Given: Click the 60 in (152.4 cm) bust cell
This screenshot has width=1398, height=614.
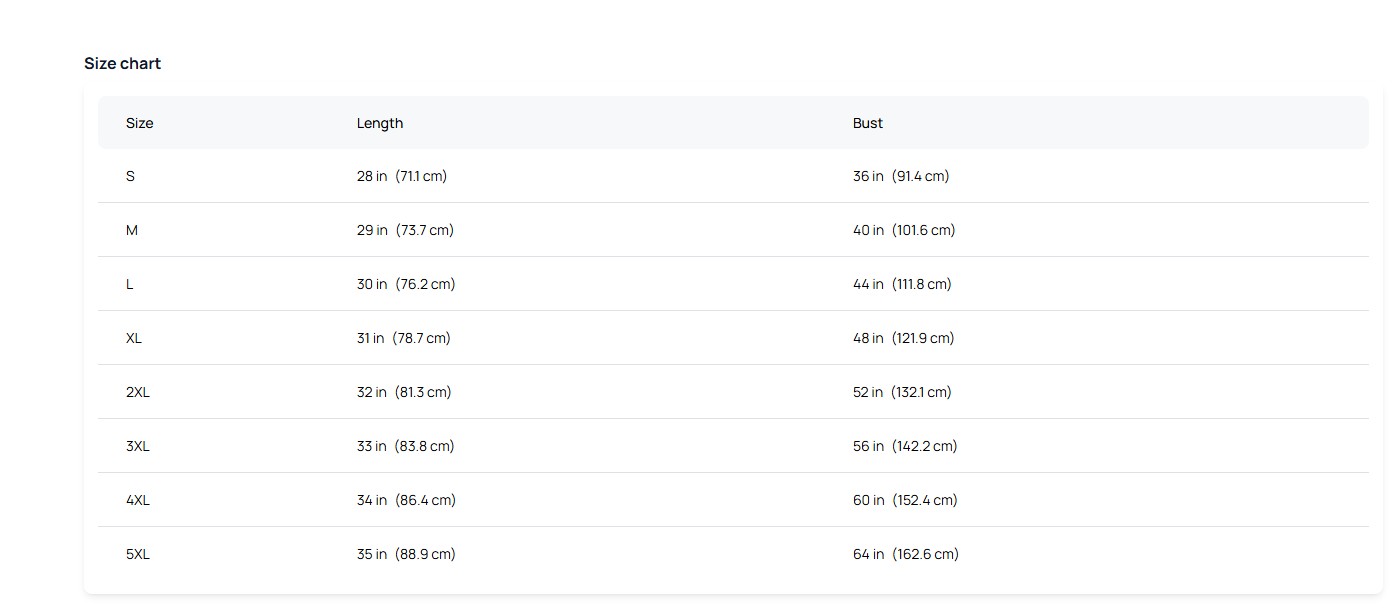Looking at the screenshot, I should click(x=905, y=500).
